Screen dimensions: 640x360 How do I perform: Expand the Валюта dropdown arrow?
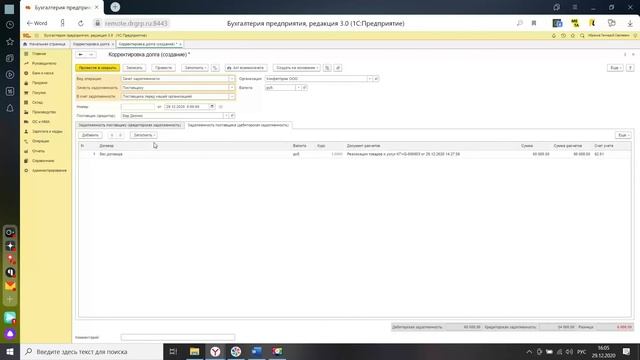(298, 87)
